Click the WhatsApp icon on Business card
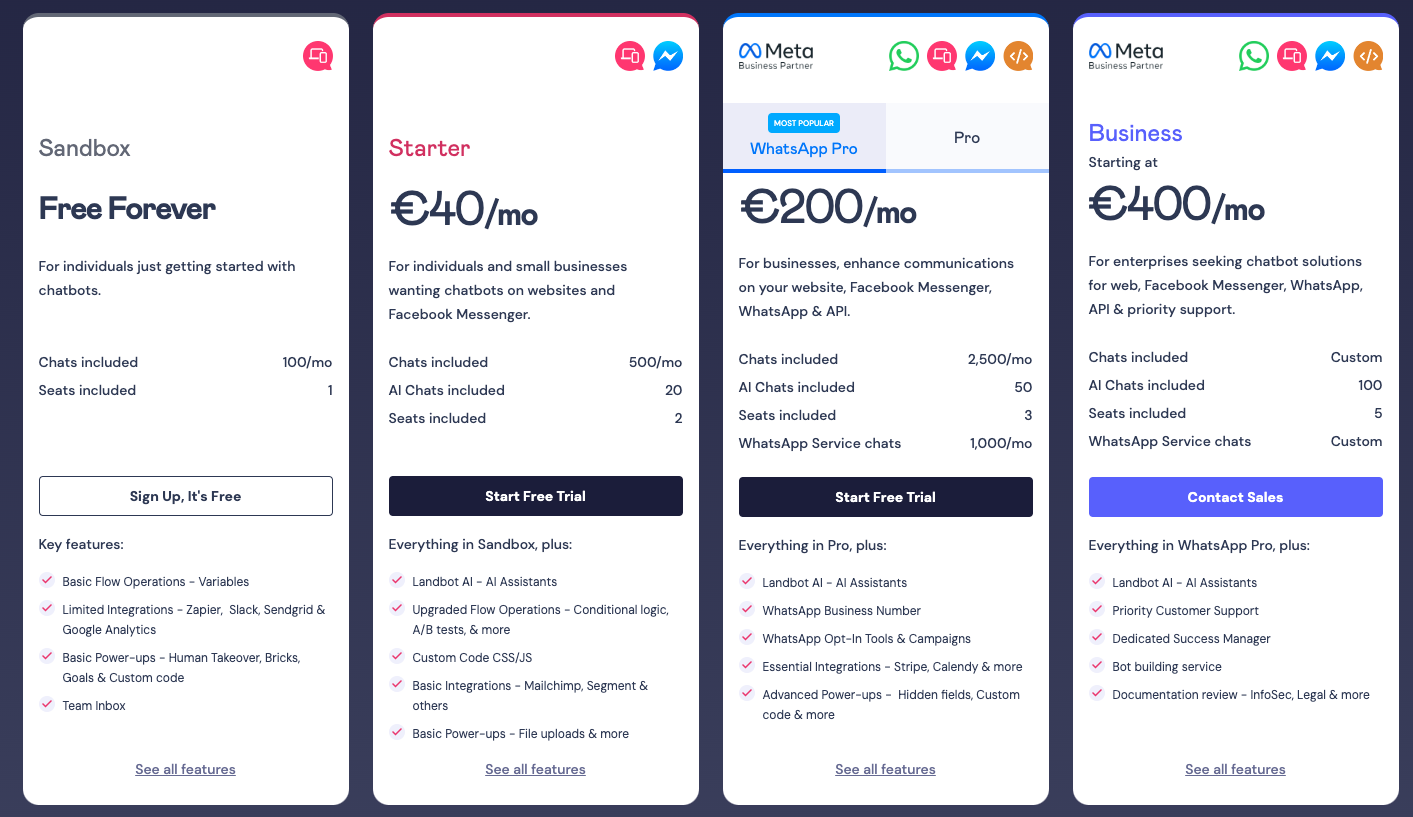This screenshot has width=1413, height=817. 1254,56
